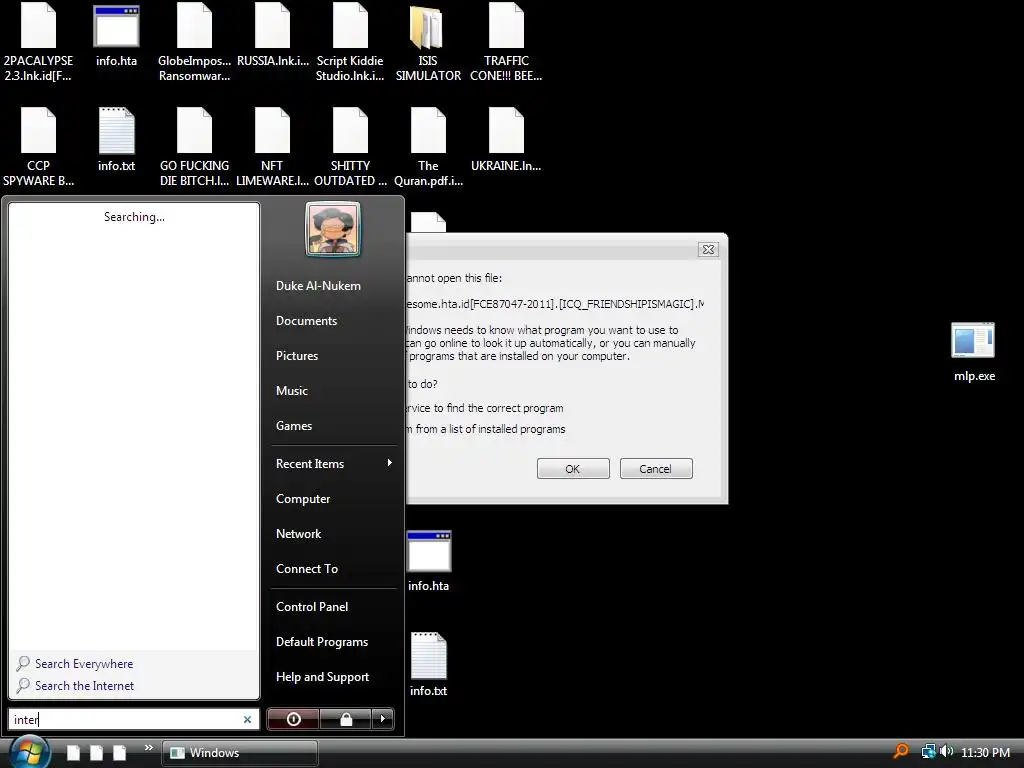Click the Windows taskbar button

[x=239, y=753]
